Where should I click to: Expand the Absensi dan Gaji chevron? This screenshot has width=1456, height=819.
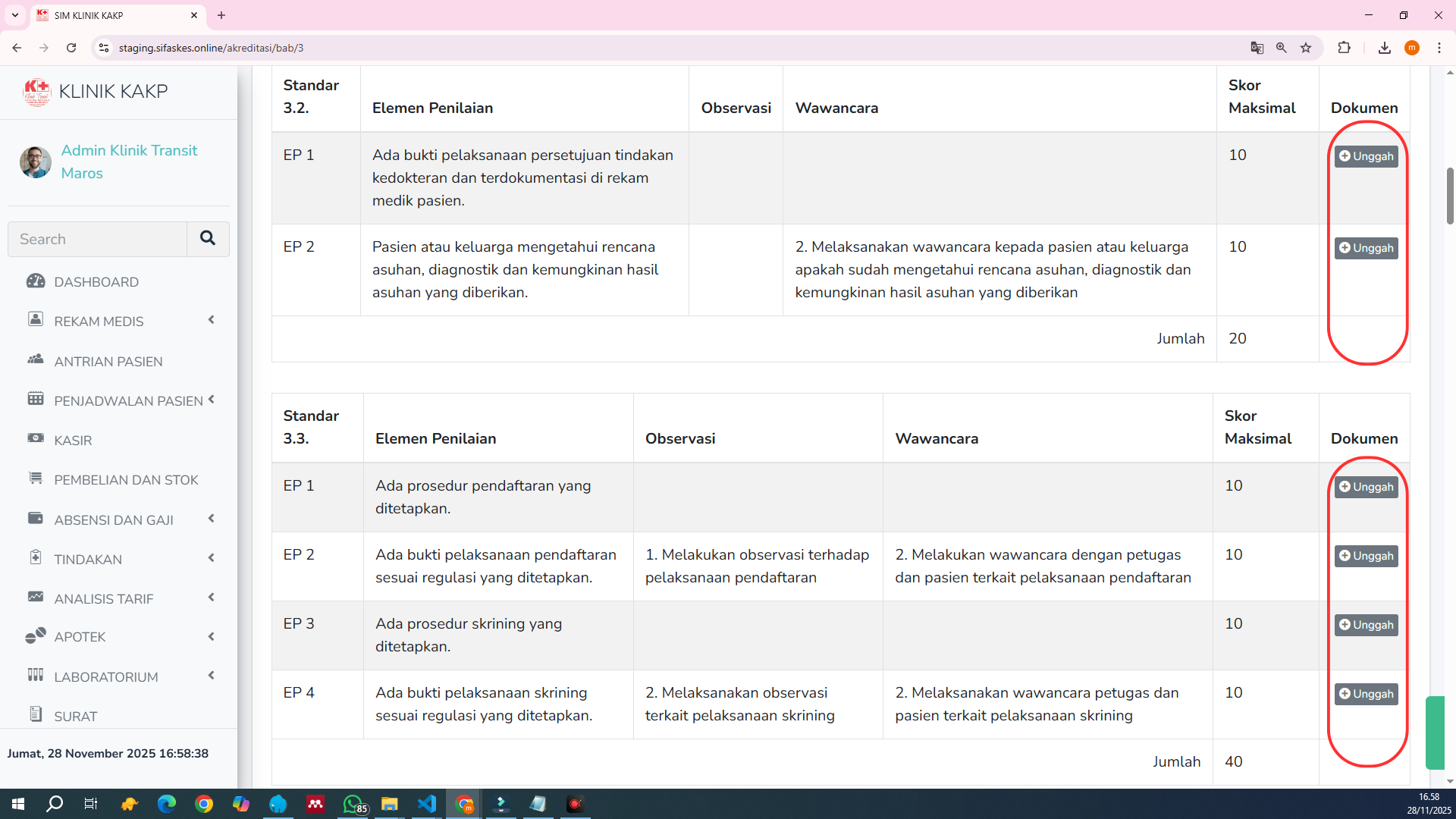[212, 519]
